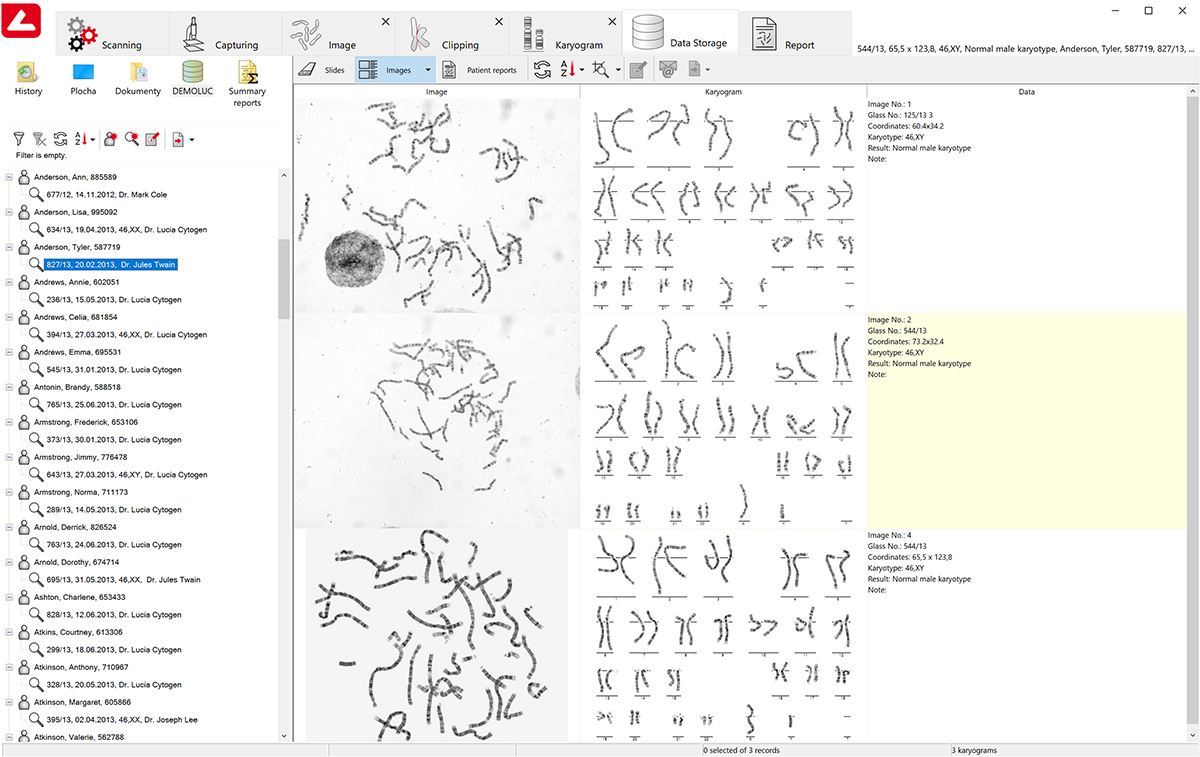Close the Clipping tab

point(499,22)
